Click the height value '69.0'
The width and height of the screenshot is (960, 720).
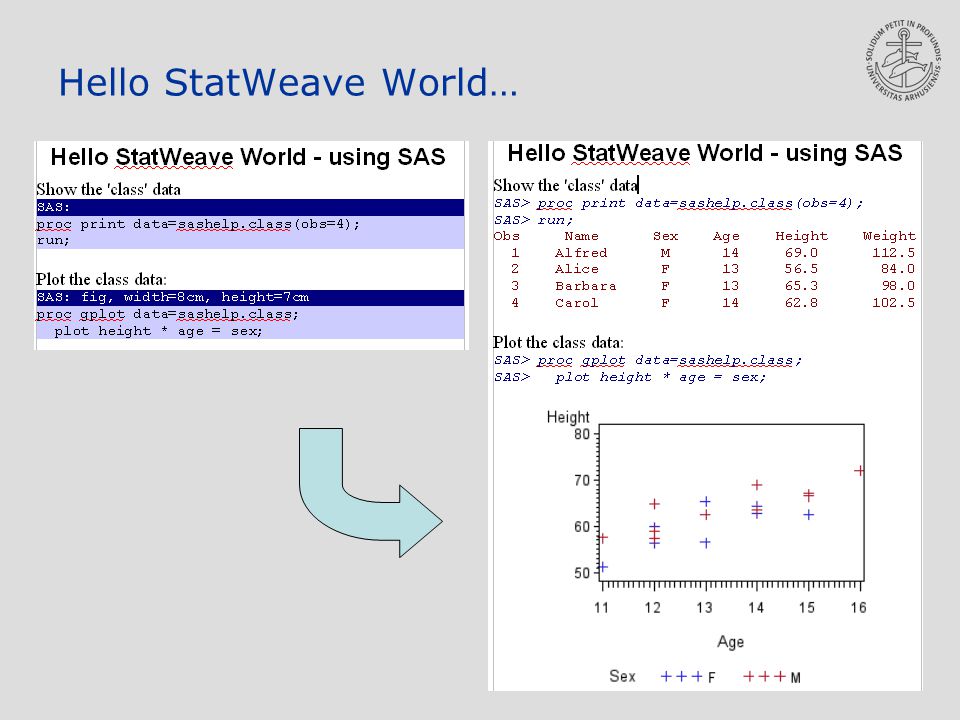point(801,253)
